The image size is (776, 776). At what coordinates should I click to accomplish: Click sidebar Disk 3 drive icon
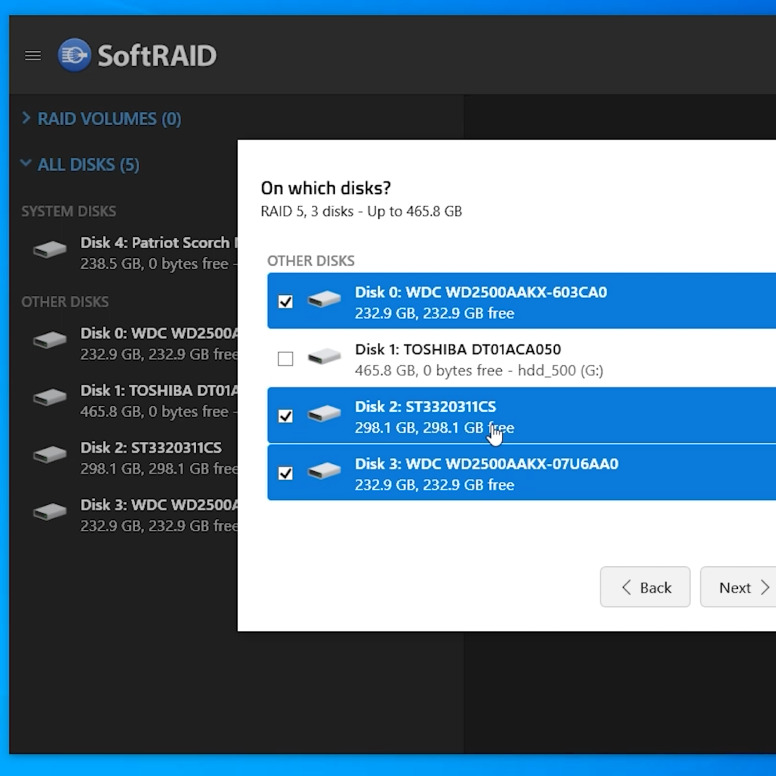point(49,512)
